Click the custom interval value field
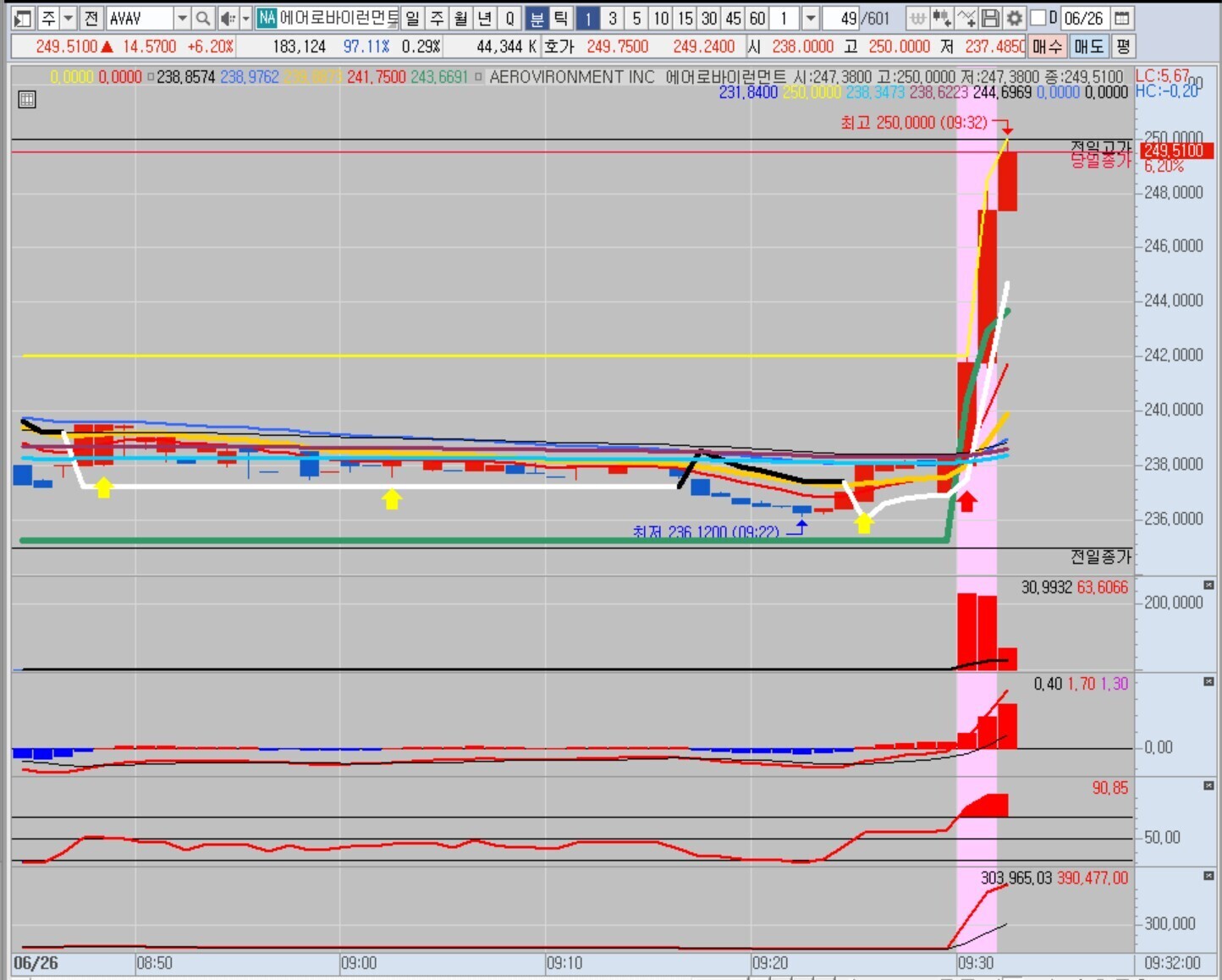Viewport: 1222px width, 980px height. coord(786,18)
